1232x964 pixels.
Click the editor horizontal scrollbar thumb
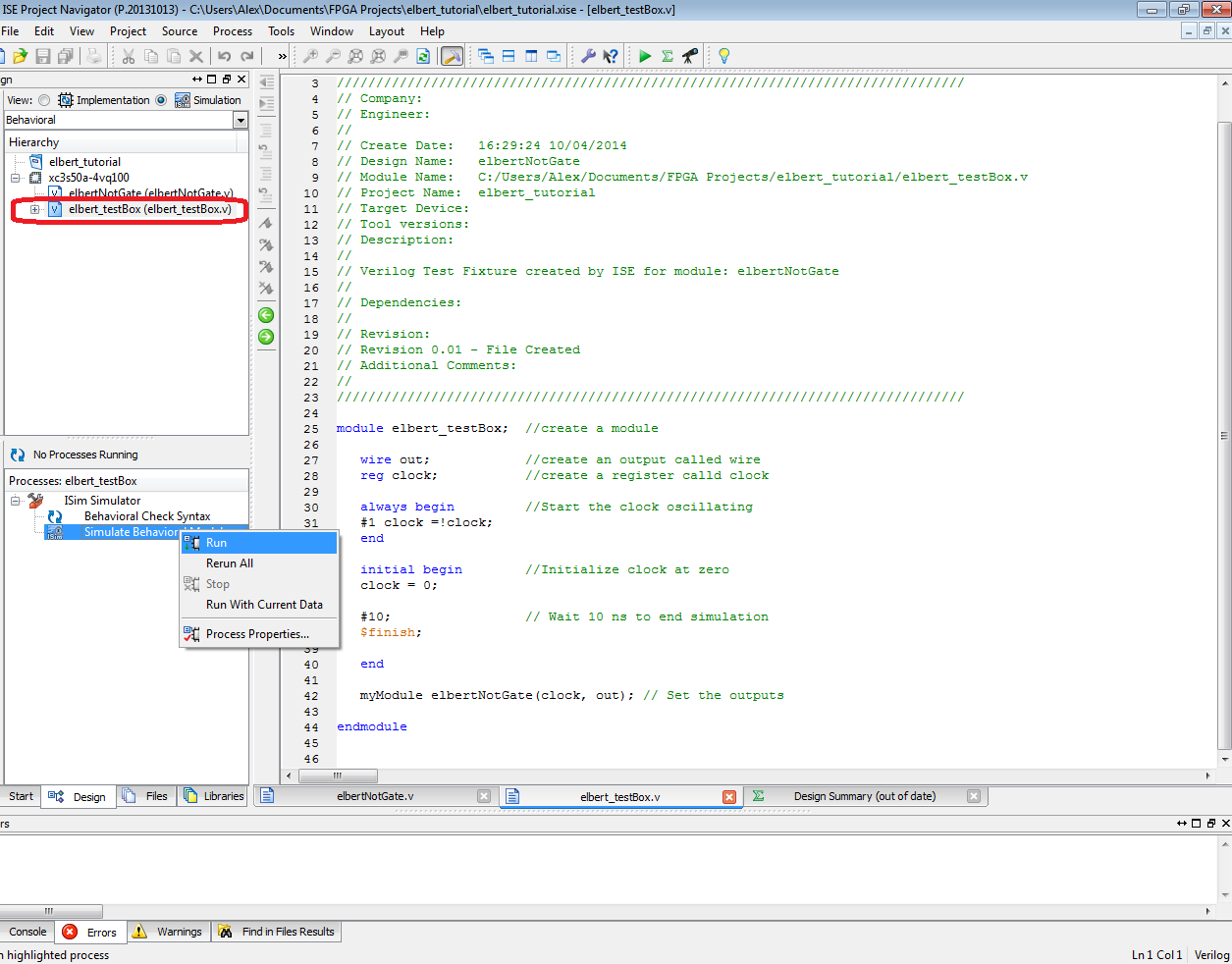(x=338, y=776)
